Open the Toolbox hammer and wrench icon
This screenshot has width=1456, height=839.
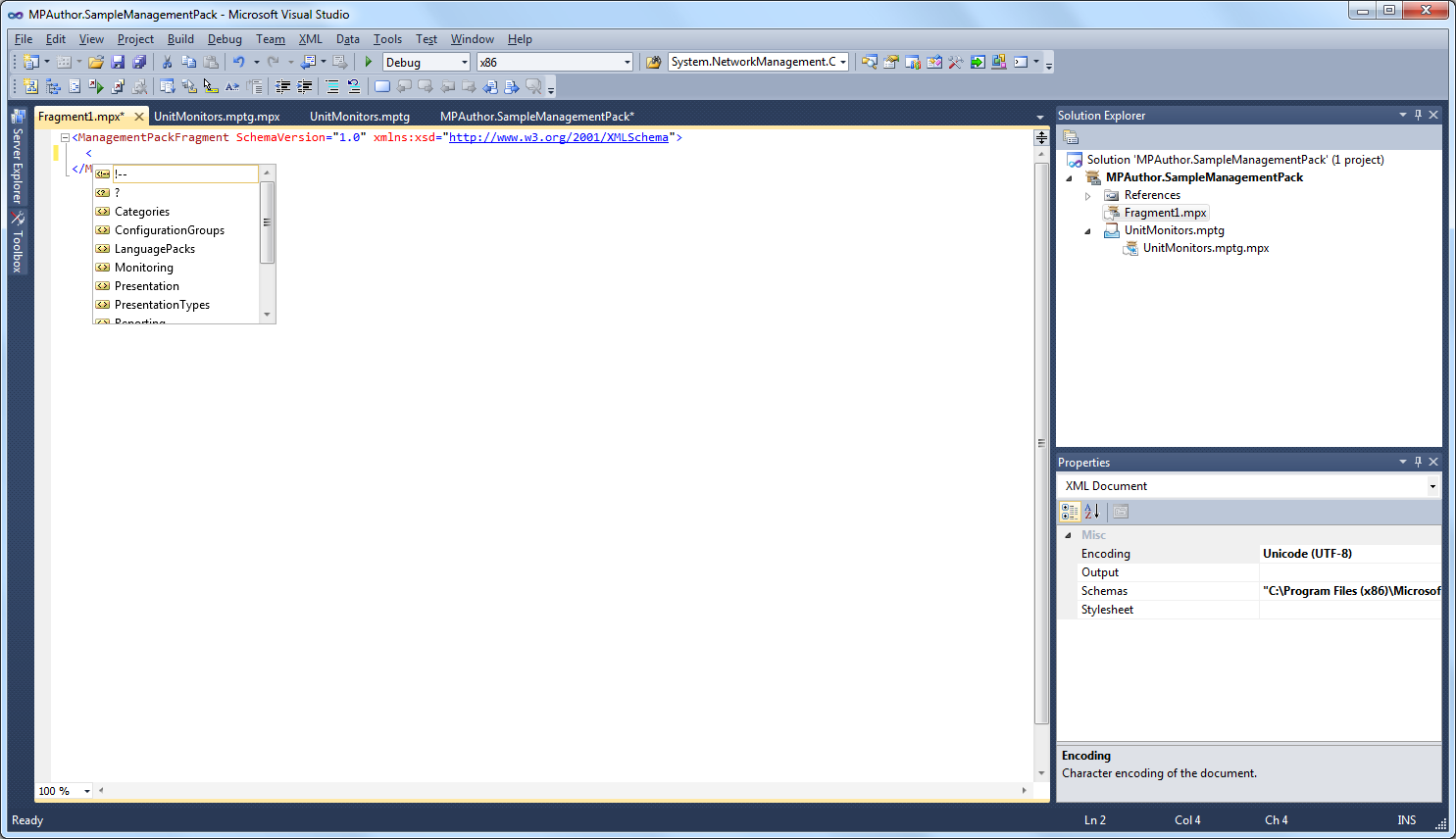(x=956, y=62)
